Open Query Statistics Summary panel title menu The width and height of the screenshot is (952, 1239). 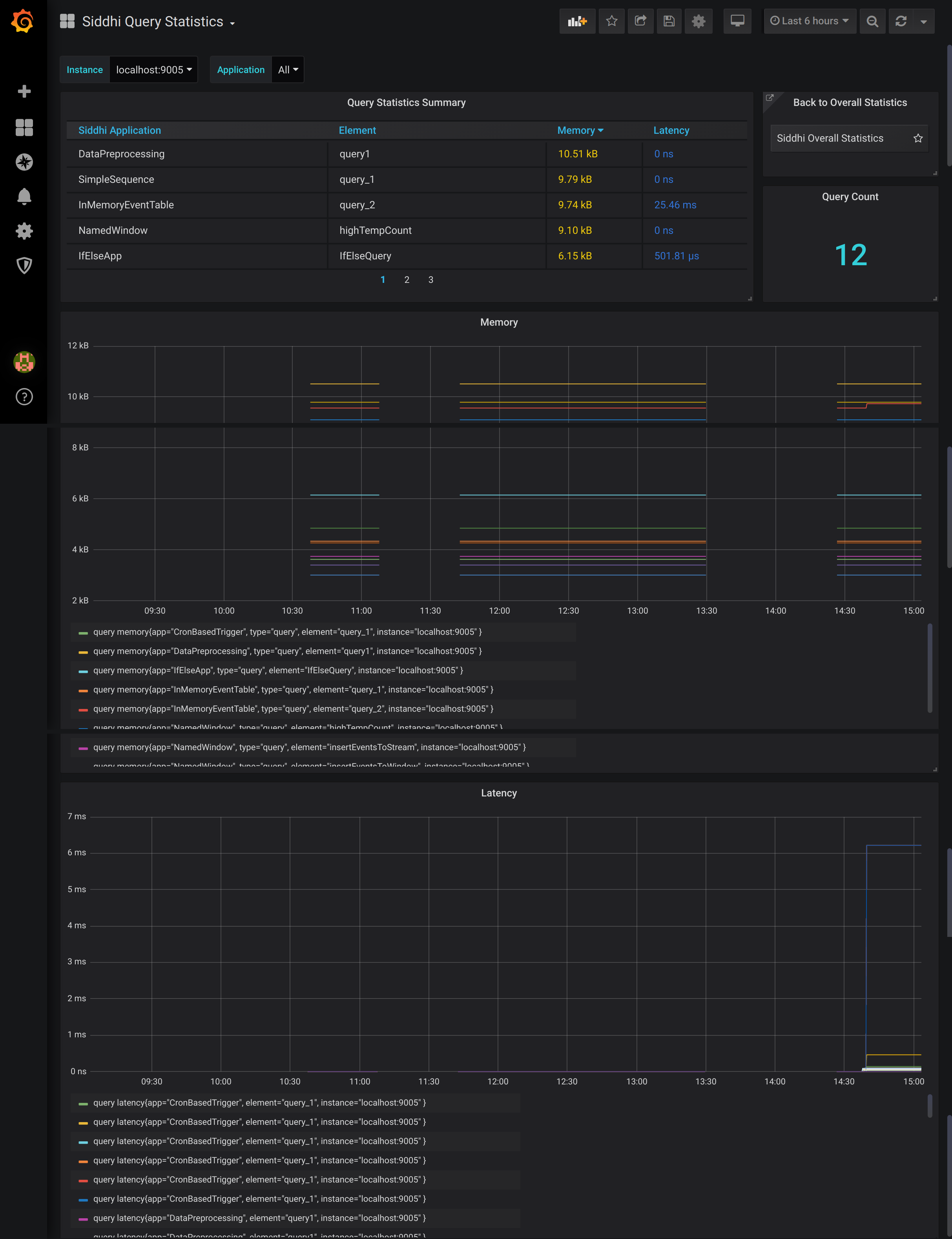click(406, 102)
